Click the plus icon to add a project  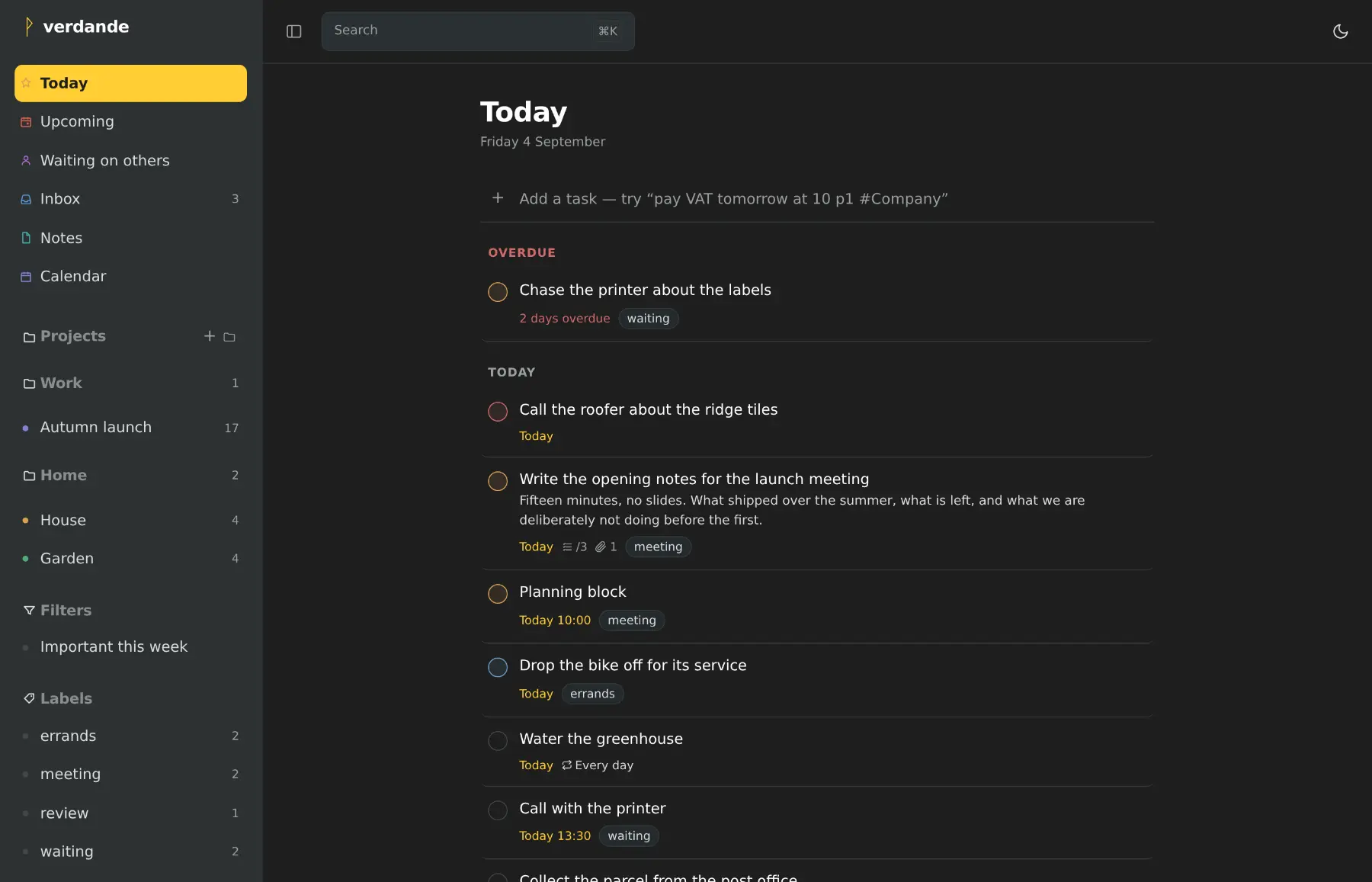pyautogui.click(x=210, y=336)
